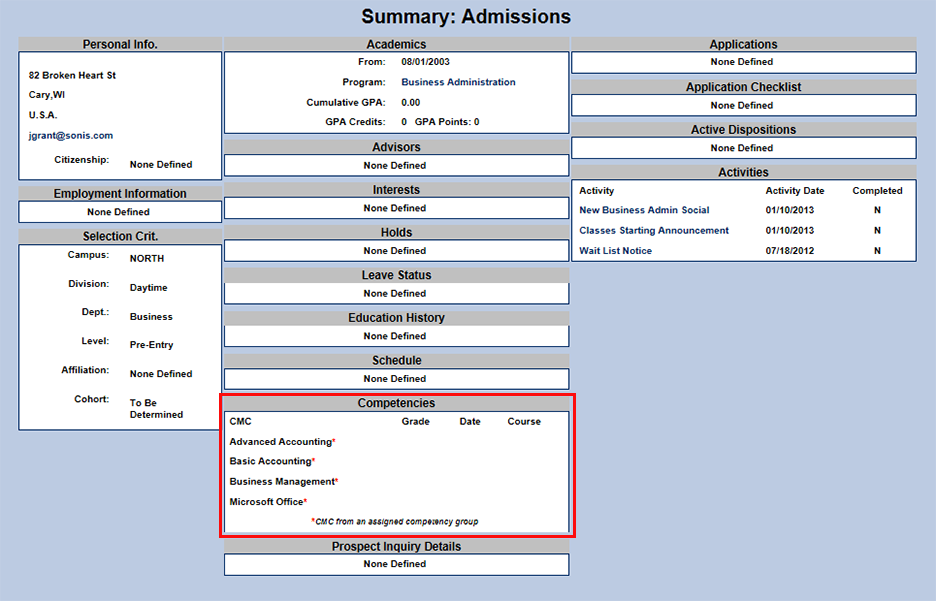
Task: Click the Citizenship label
Action: 82,160
